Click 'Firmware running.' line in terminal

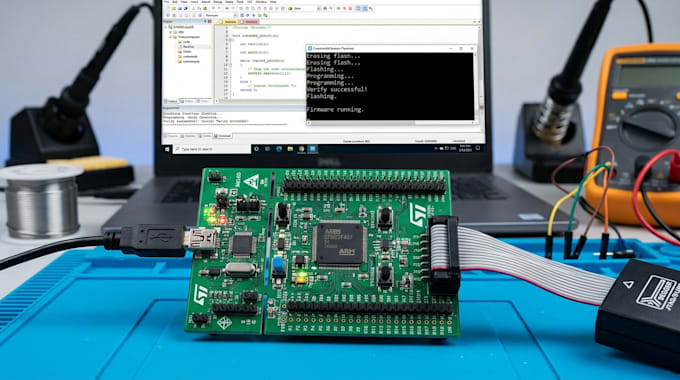point(335,109)
